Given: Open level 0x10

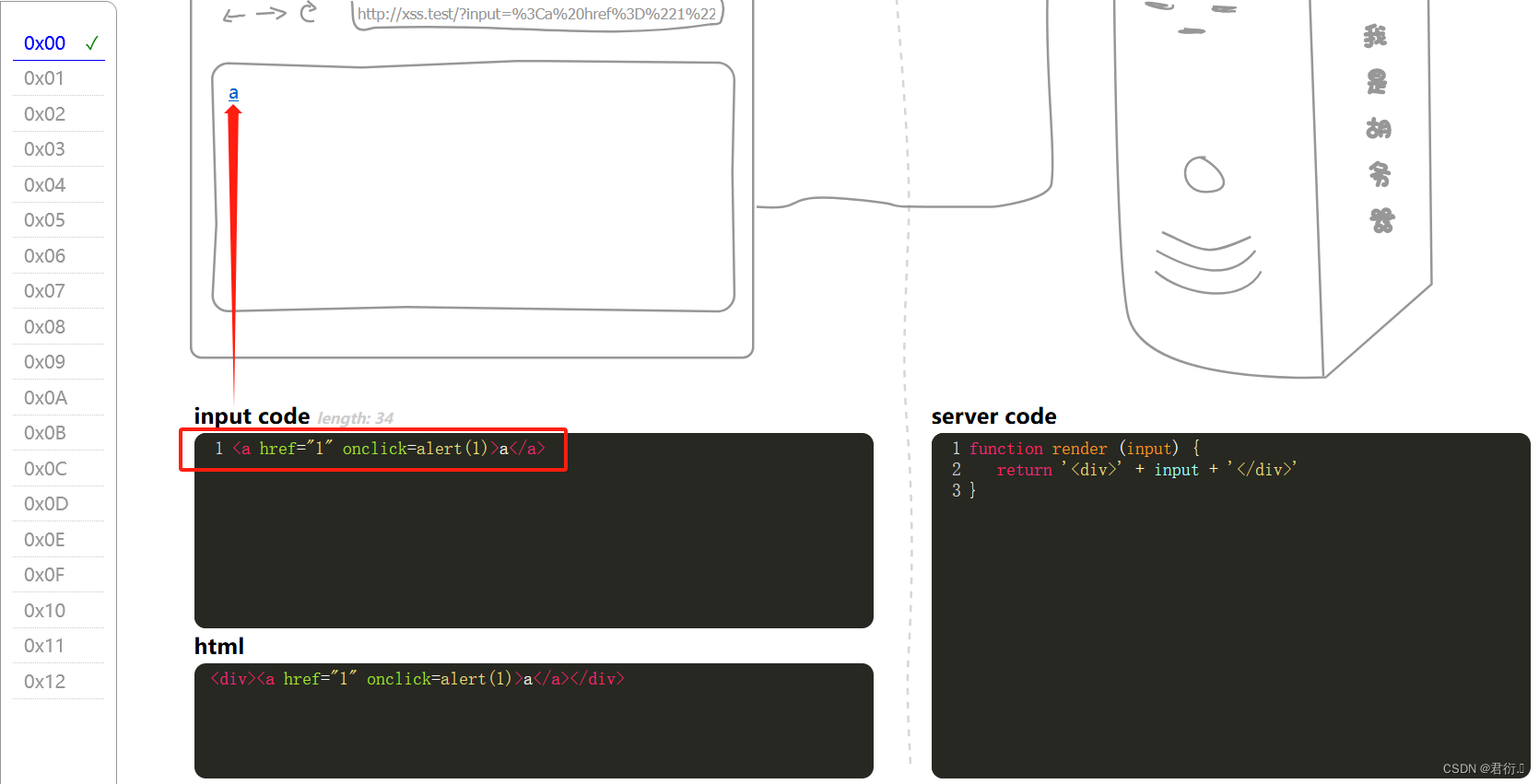Looking at the screenshot, I should tap(44, 611).
